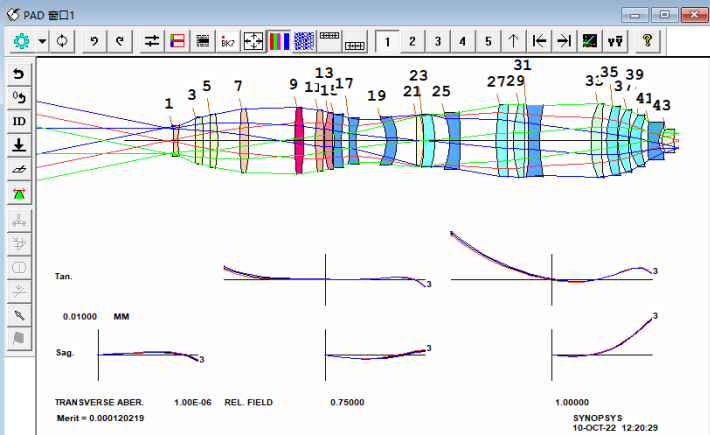The image size is (710, 435).
Task: Click the sidebar download arrow icon
Action: [19, 145]
